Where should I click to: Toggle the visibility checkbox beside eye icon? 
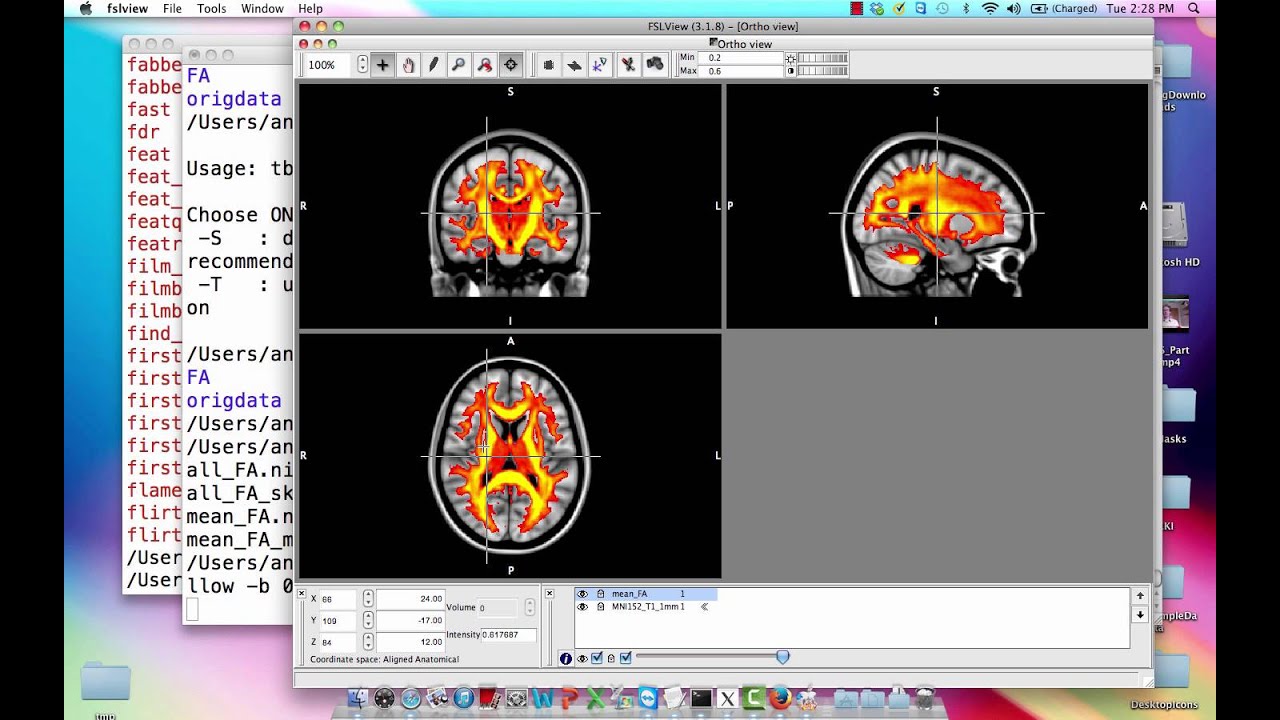coord(597,658)
